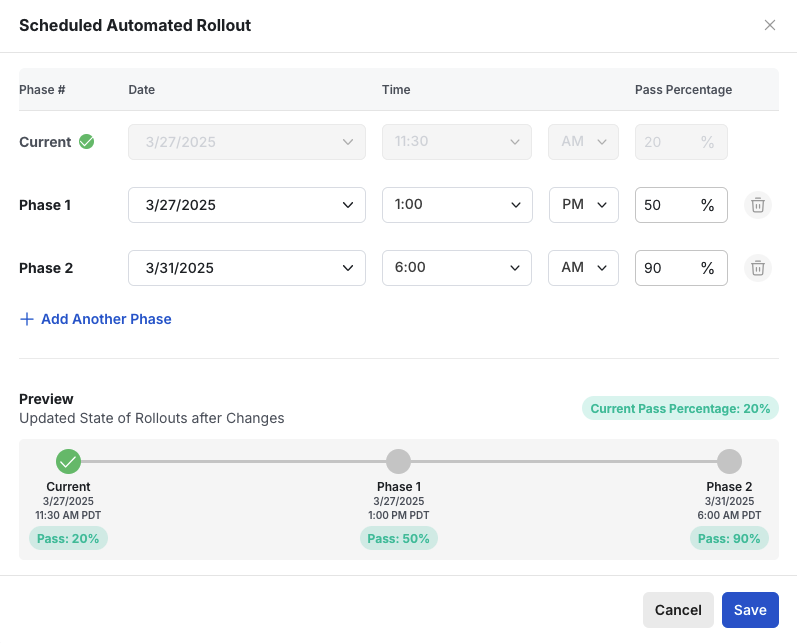797x643 pixels.
Task: Delete Phase 1 using its trash icon
Action: [758, 205]
